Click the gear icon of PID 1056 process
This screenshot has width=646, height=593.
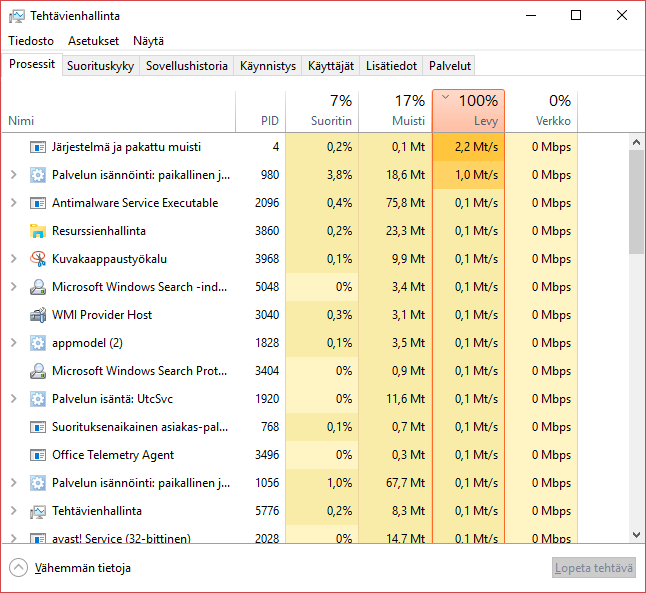click(37, 483)
